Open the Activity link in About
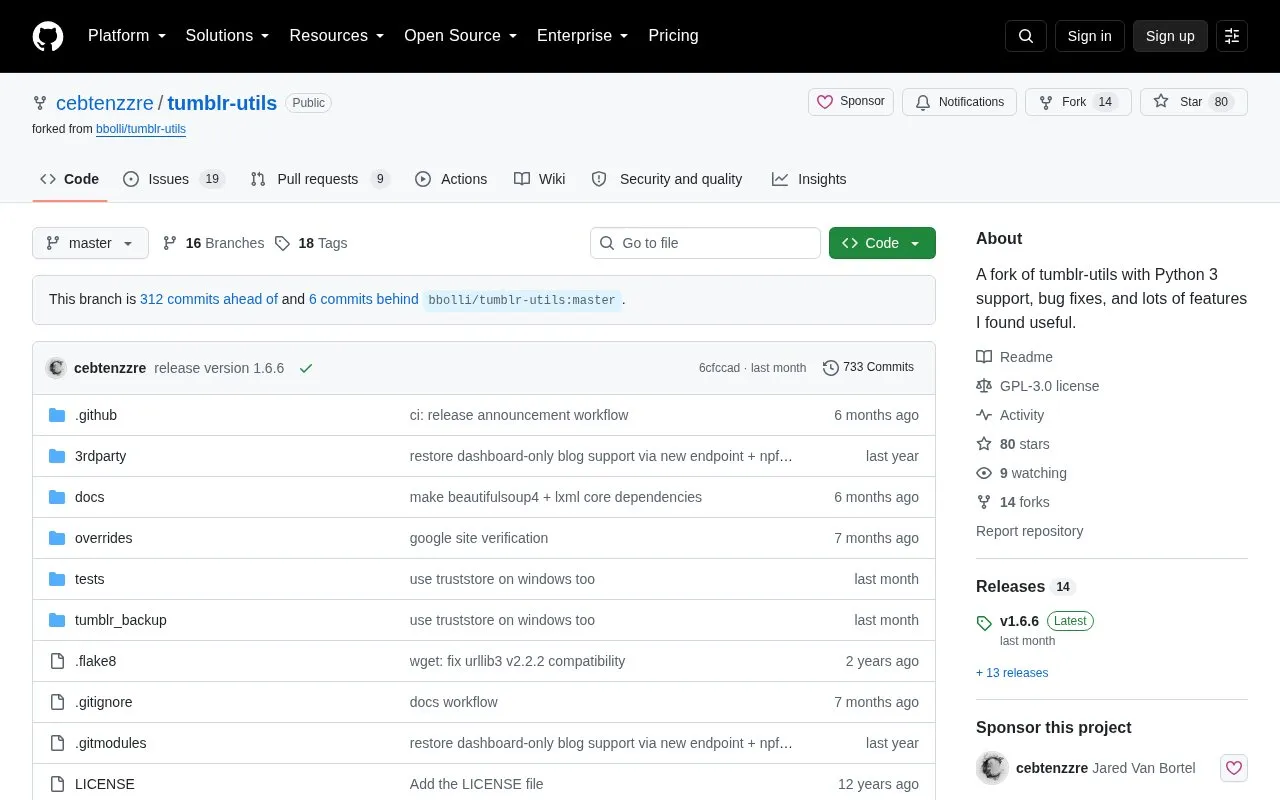 (1010, 415)
